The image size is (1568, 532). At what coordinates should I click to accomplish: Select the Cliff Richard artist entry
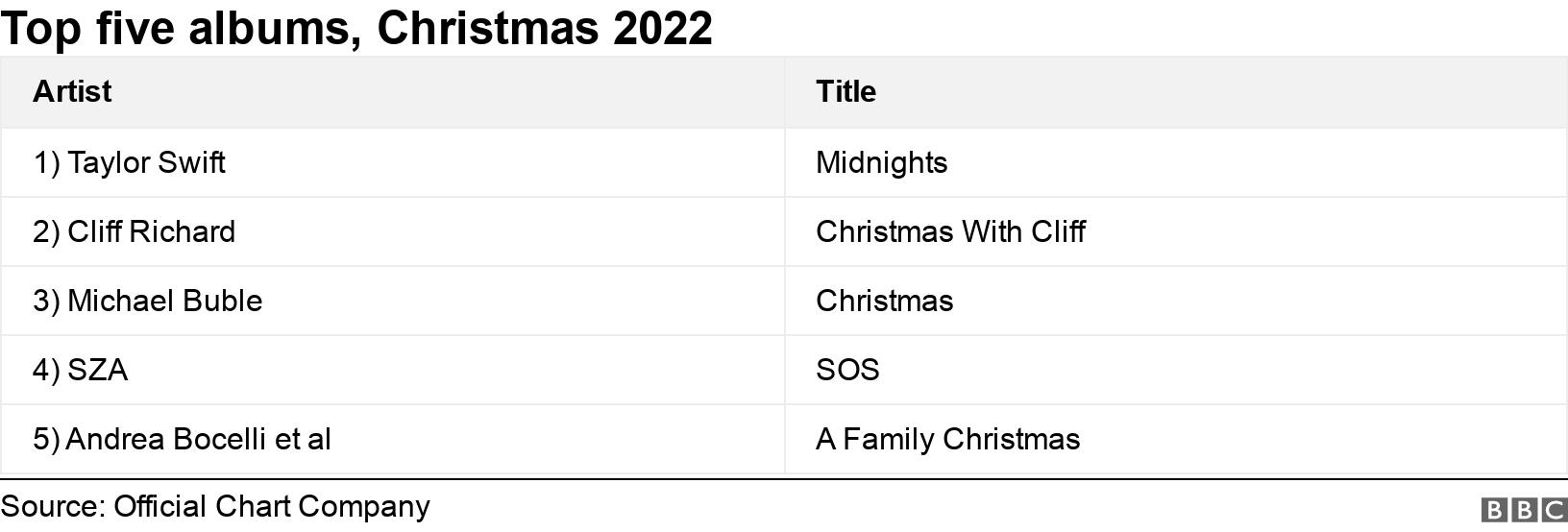click(151, 231)
